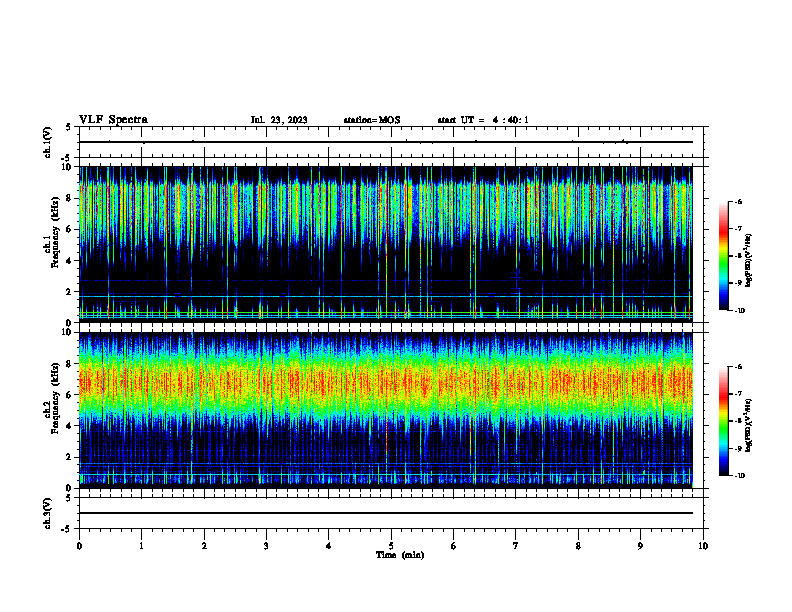The width and height of the screenshot is (792, 612).
Task: Click time axis tick label "5"
Action: tap(391, 546)
